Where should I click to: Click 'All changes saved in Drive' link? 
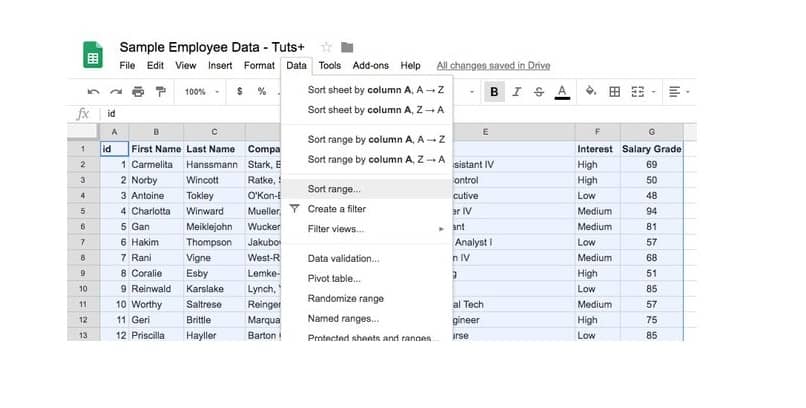[x=493, y=66]
